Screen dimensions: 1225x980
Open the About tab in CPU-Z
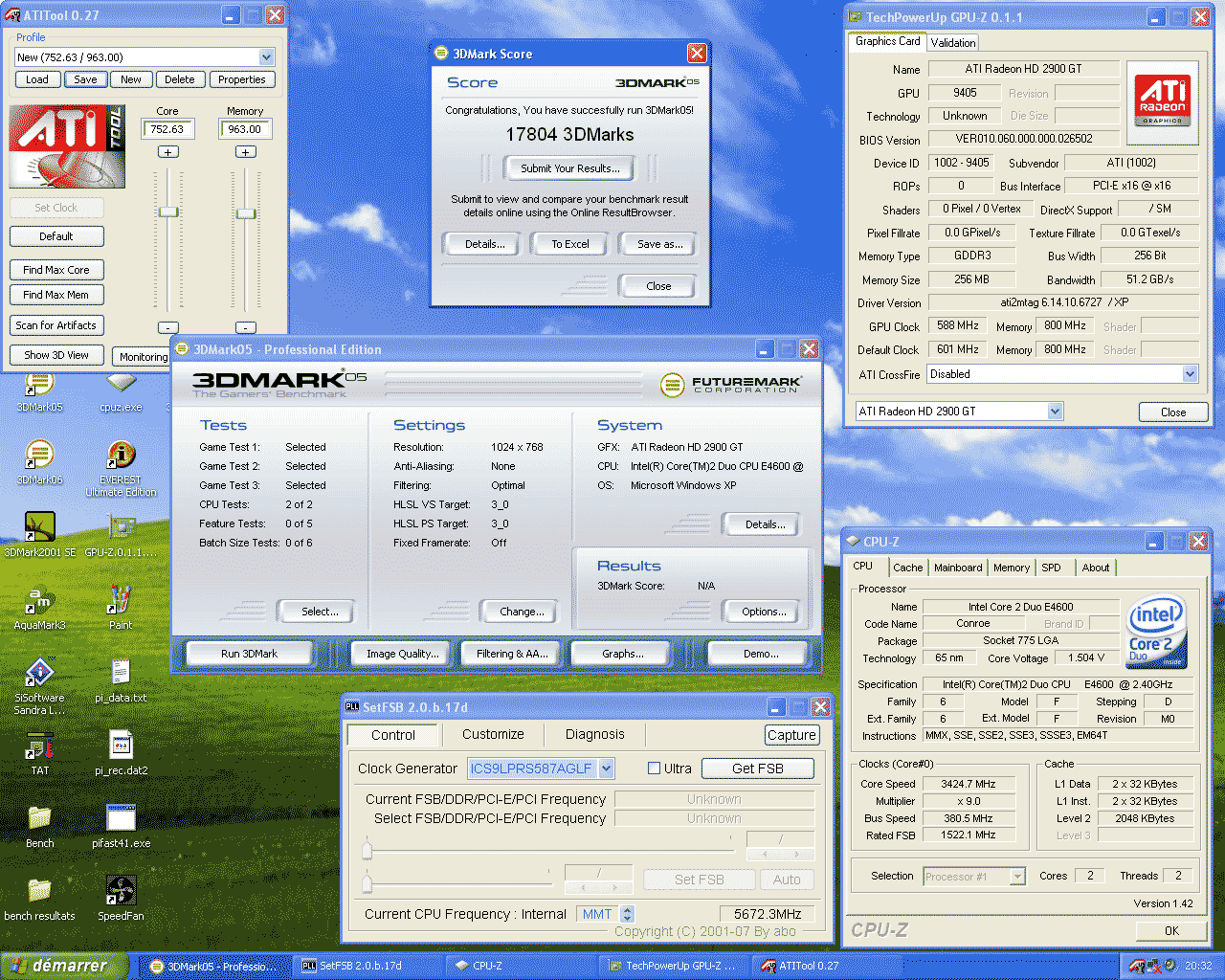(1096, 568)
